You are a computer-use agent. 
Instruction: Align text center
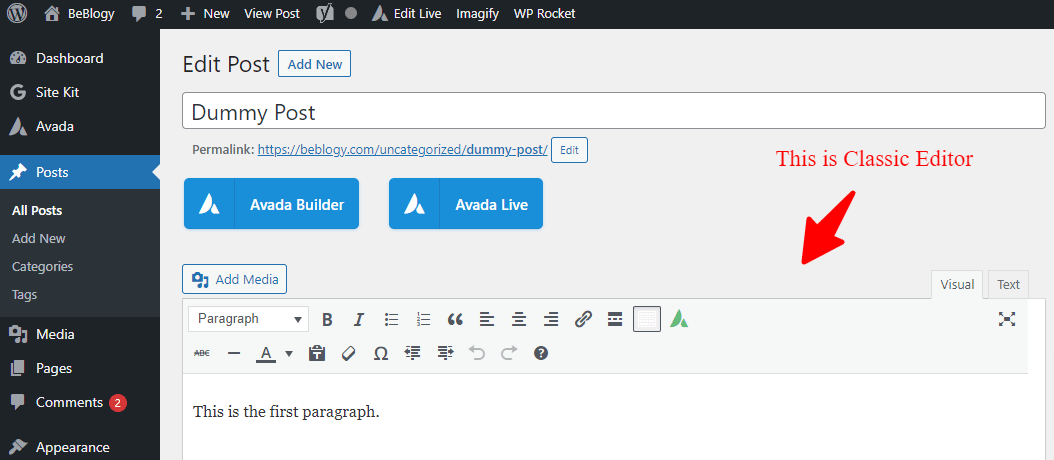pos(519,319)
